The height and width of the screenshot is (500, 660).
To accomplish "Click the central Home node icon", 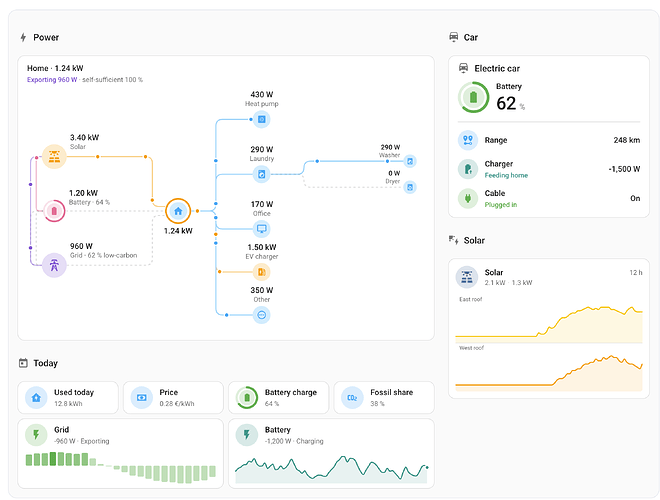I will tap(178, 211).
